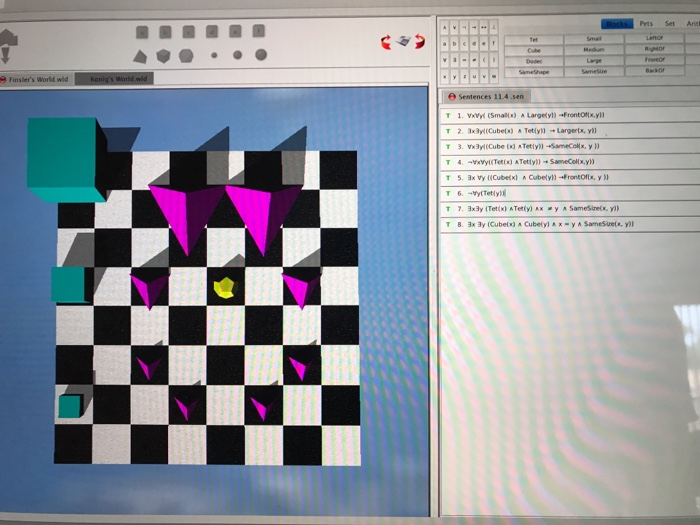Set block size to large using the biggest sphere
The image size is (700, 525).
(261, 54)
